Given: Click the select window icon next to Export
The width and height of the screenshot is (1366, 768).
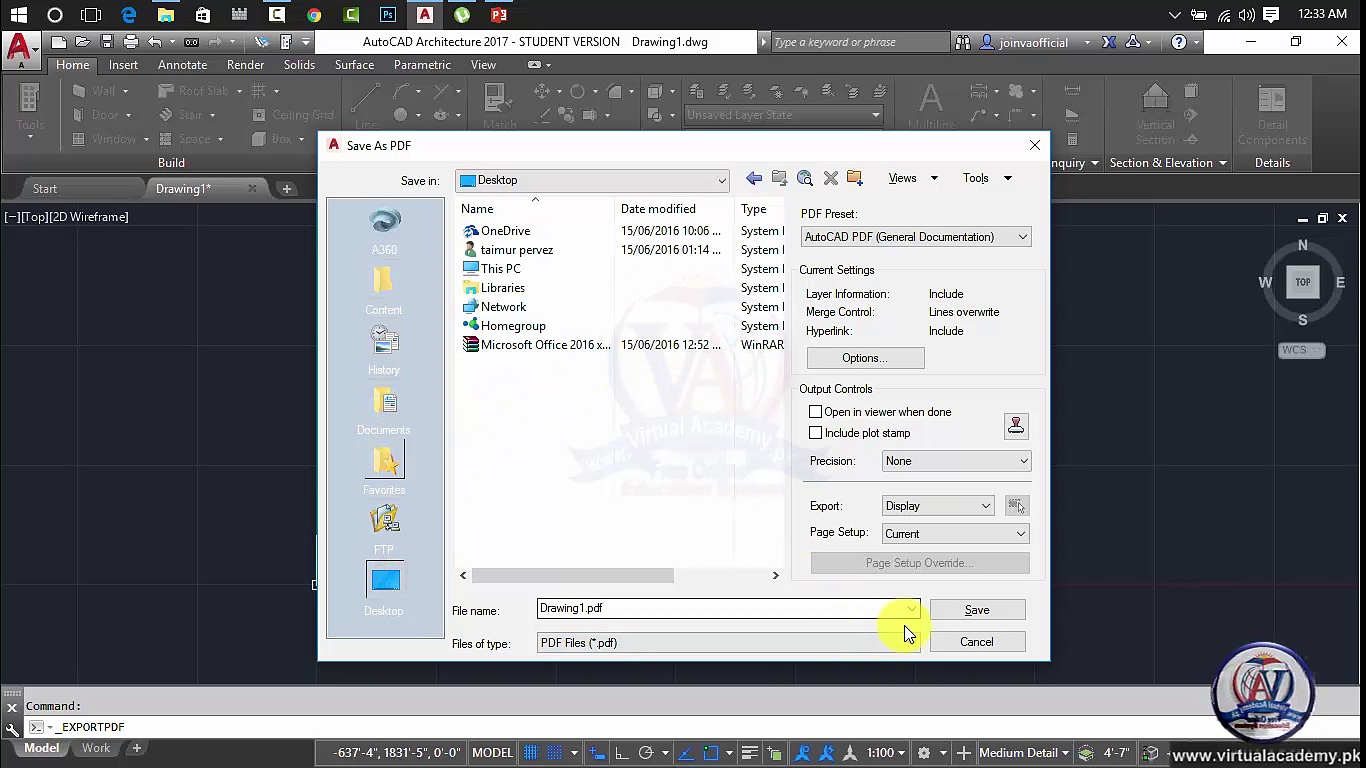Looking at the screenshot, I should 1017,506.
